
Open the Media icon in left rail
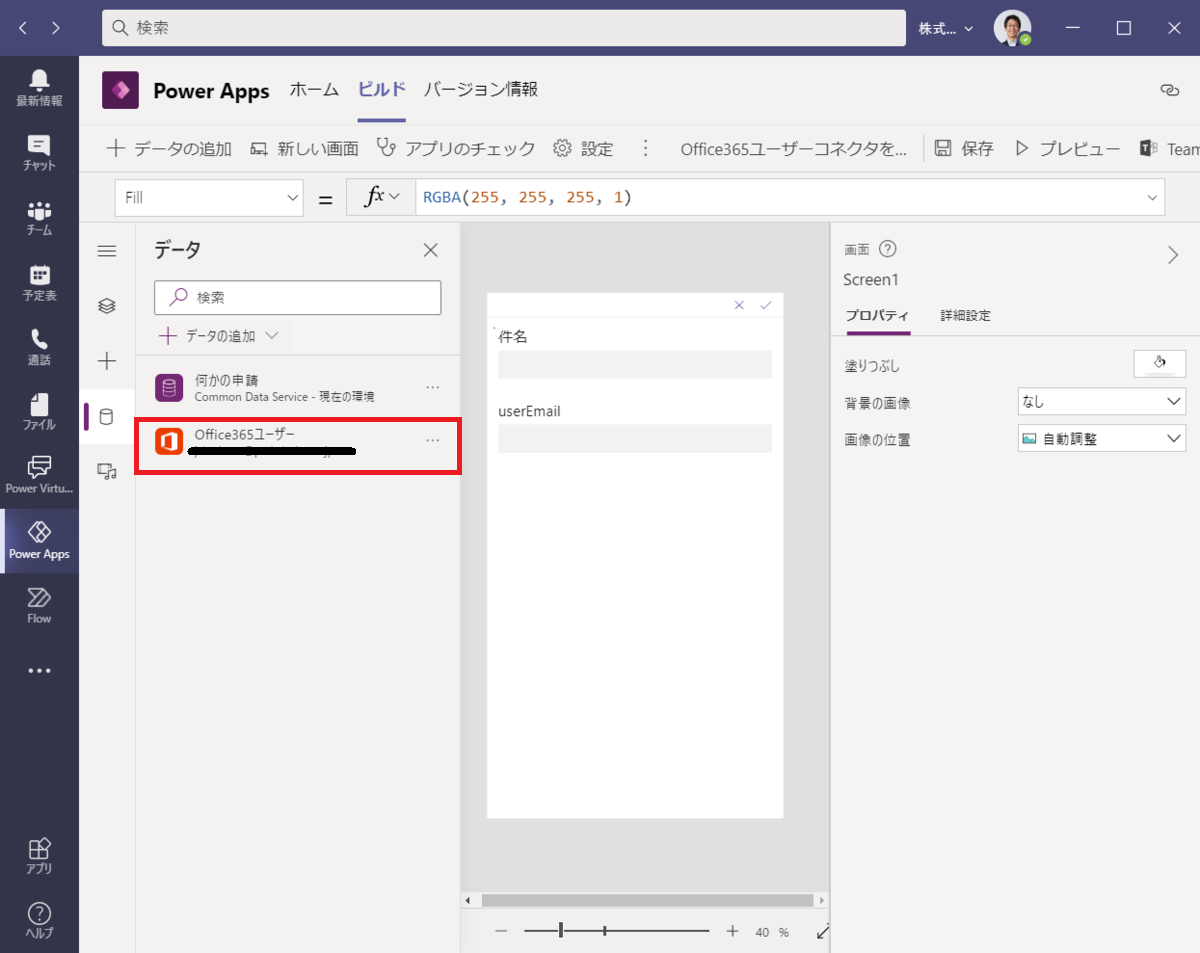[107, 471]
